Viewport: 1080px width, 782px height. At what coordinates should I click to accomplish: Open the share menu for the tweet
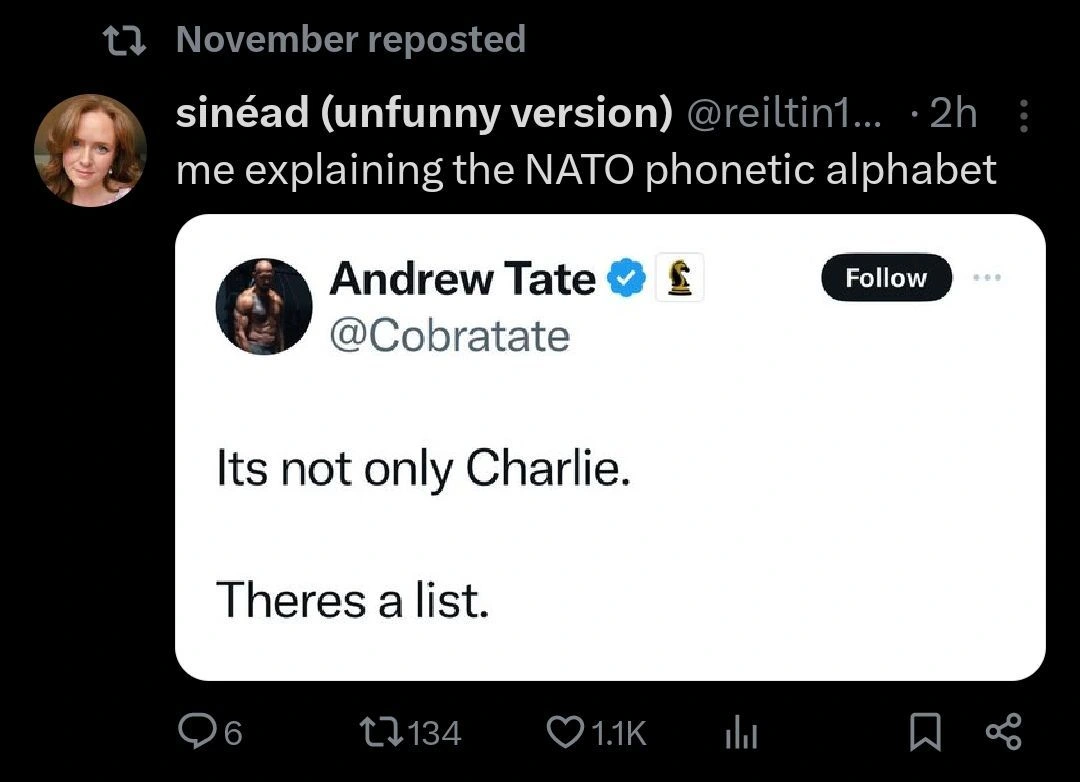pyautogui.click(x=1003, y=732)
